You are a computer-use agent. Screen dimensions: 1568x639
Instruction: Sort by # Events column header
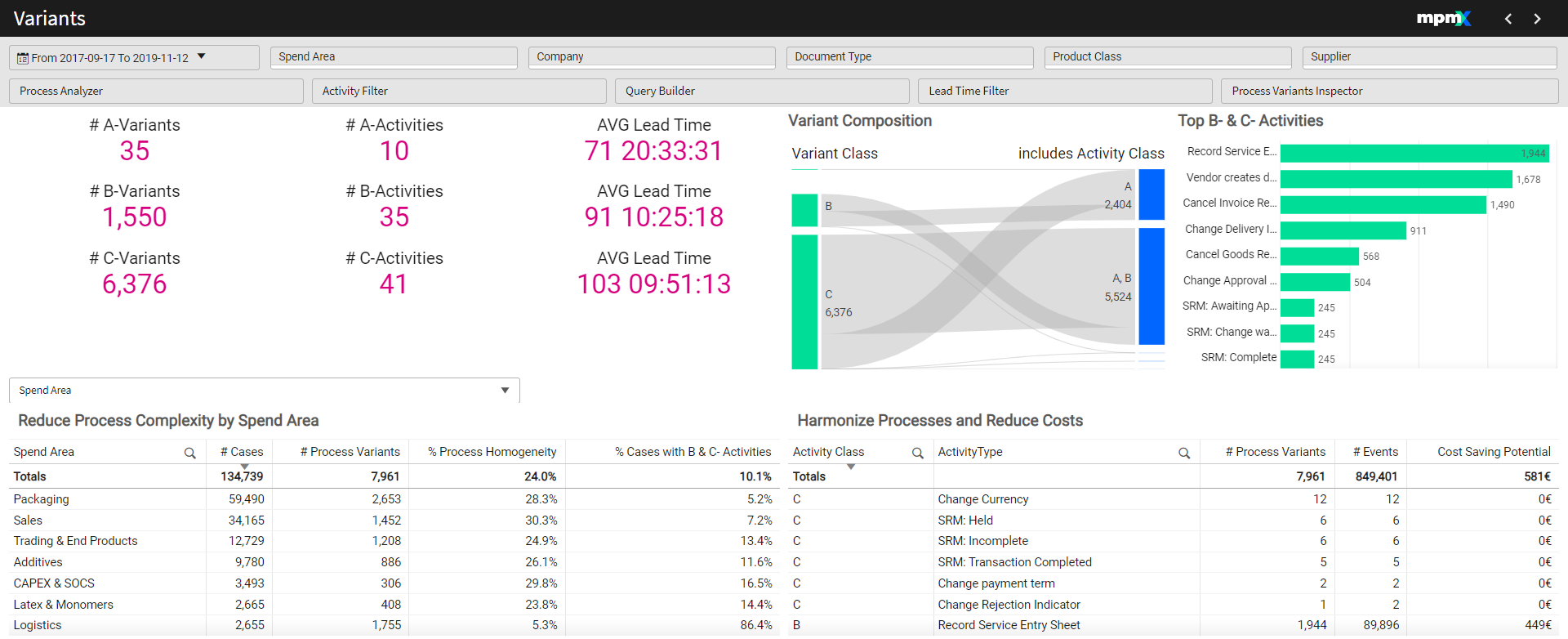(1375, 452)
